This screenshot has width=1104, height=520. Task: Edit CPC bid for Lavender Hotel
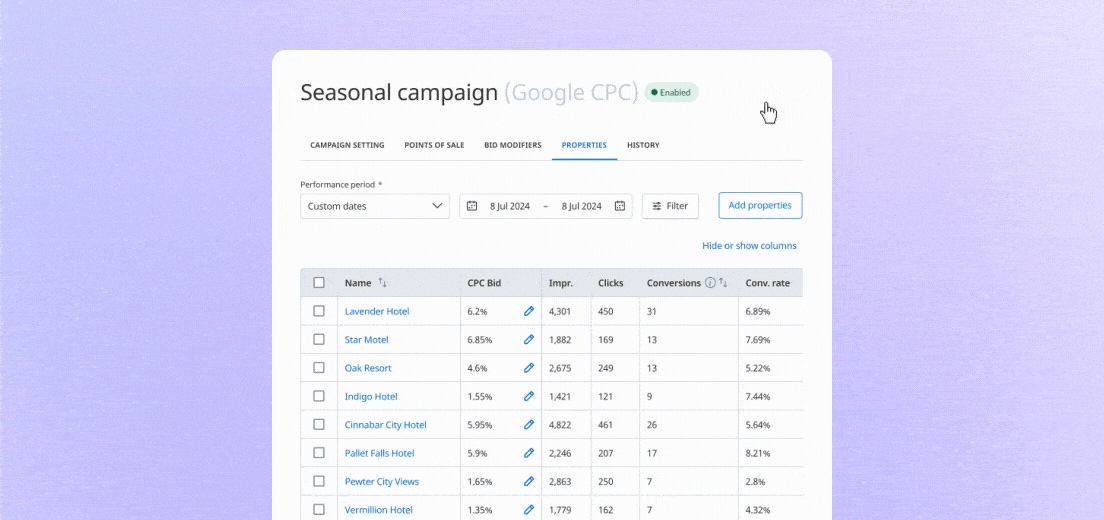[x=529, y=311]
